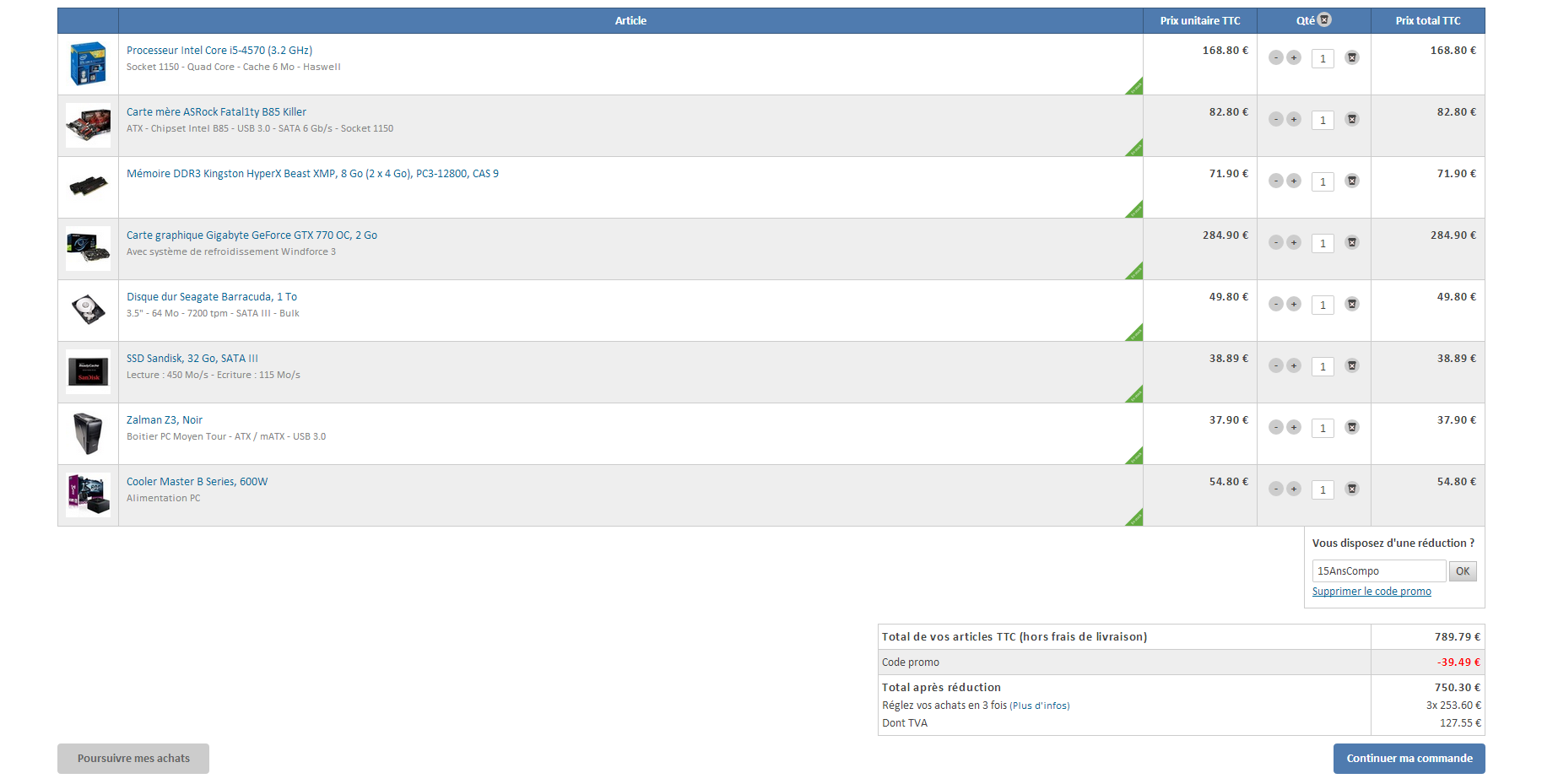Remove the Intel Core i5-4570 processor from cart
Viewport: 1542px width, 784px height.
[1352, 57]
